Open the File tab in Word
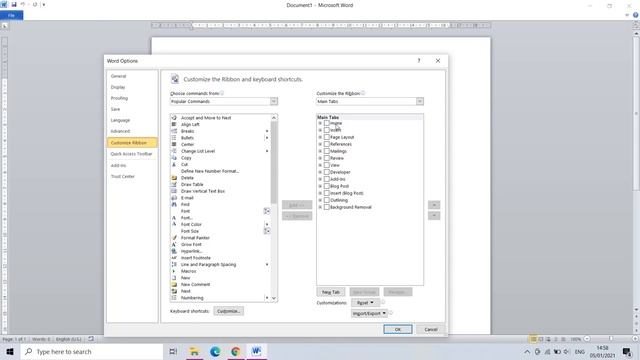Image resolution: width=640 pixels, height=360 pixels. point(11,15)
